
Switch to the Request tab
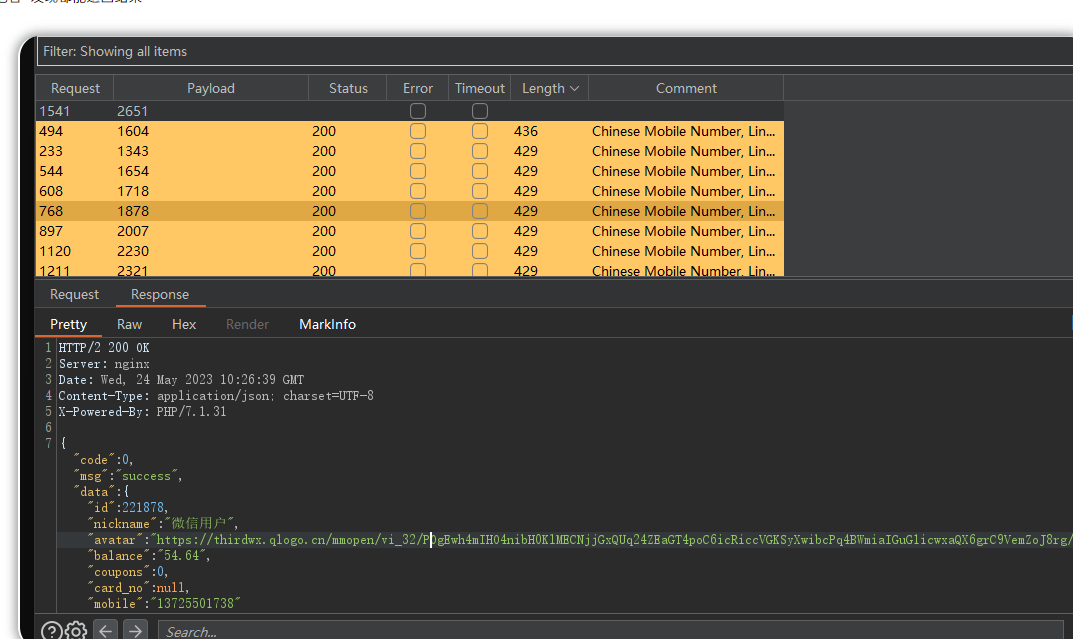(x=75, y=294)
